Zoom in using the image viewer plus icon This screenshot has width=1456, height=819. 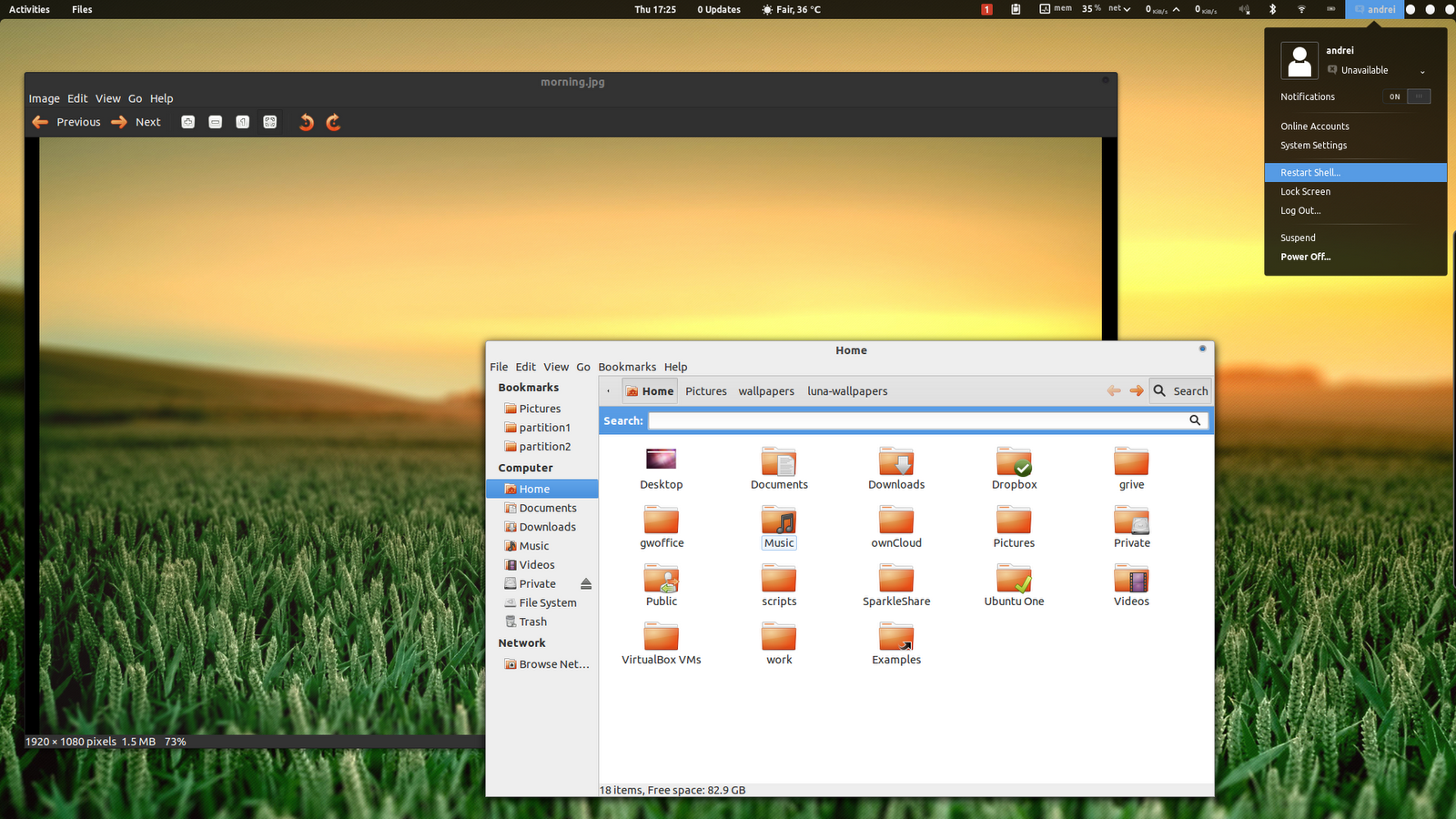click(187, 122)
